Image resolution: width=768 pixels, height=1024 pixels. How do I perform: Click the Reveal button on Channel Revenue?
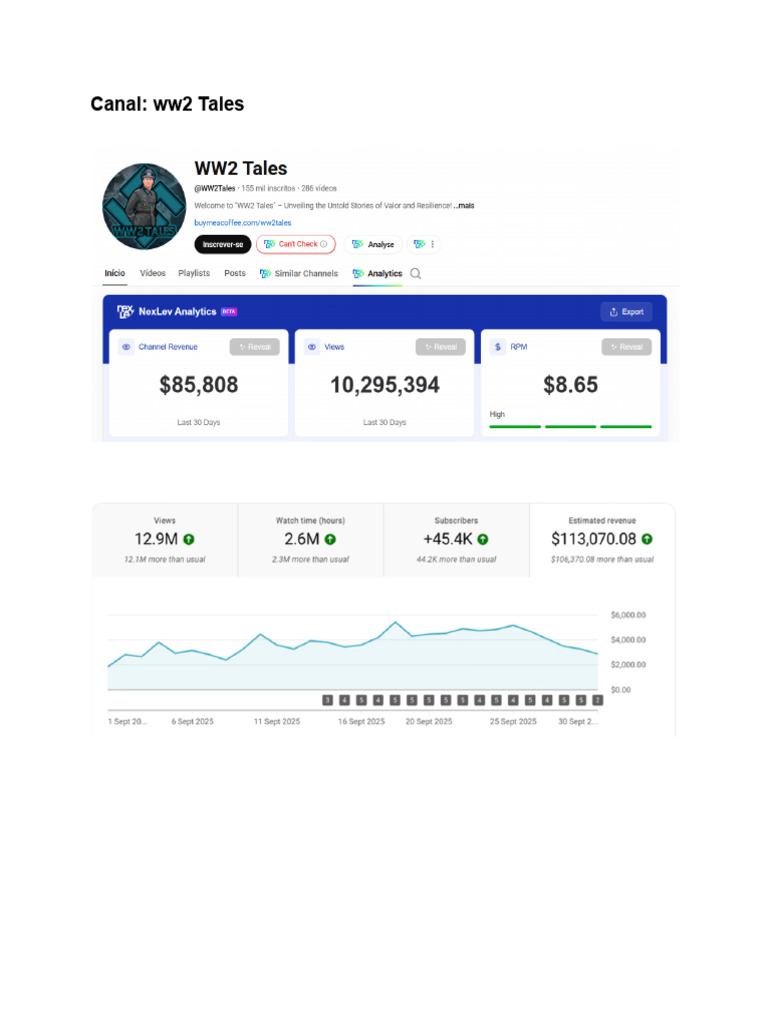click(x=255, y=347)
